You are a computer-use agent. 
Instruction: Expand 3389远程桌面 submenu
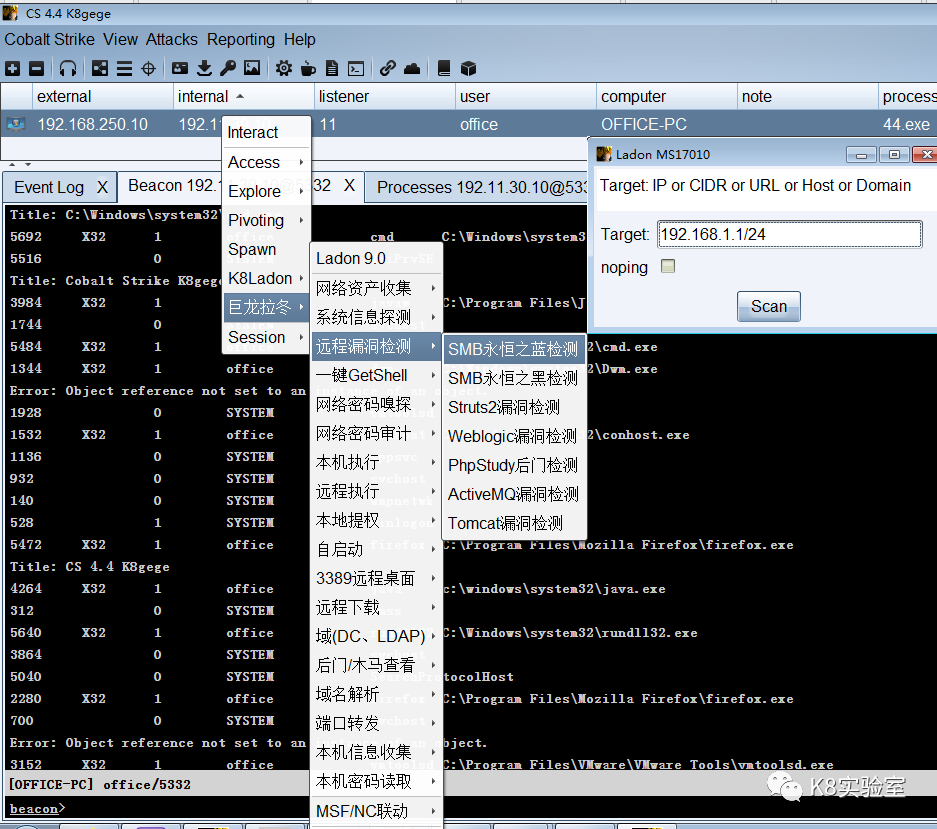point(376,579)
